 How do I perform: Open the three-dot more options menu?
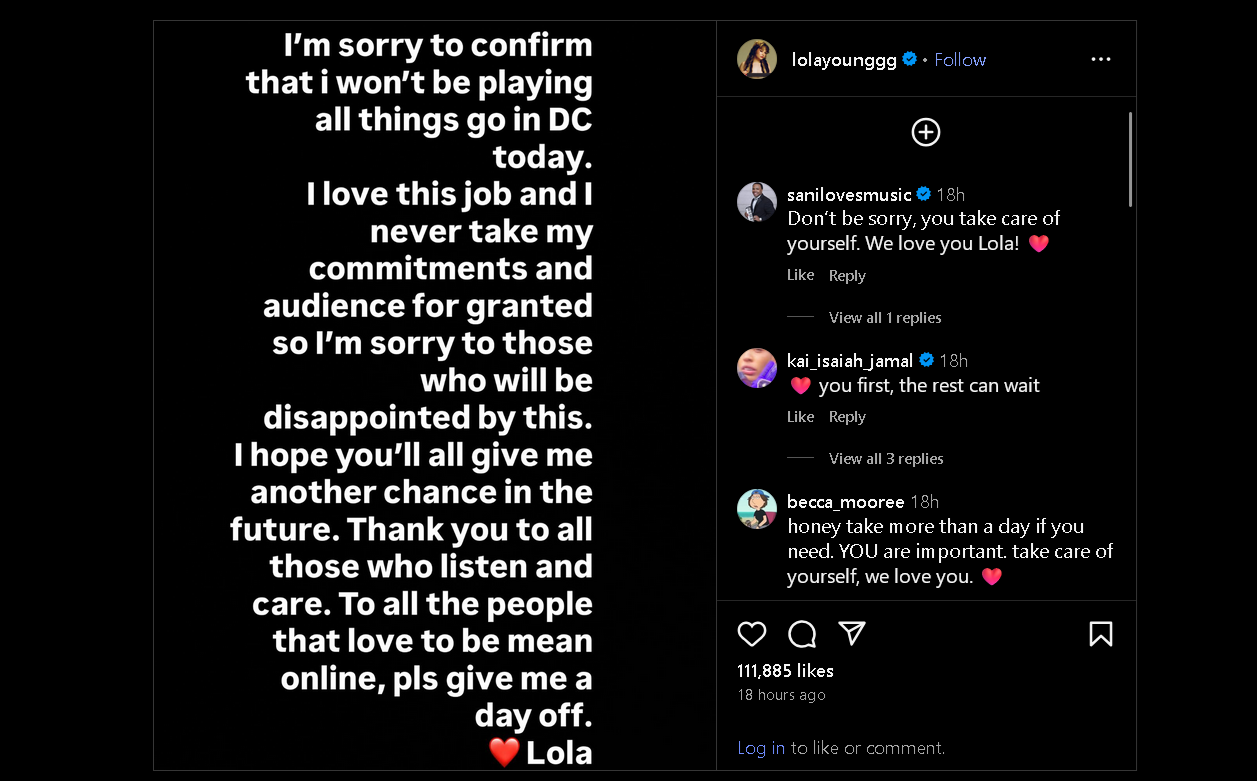1101,60
